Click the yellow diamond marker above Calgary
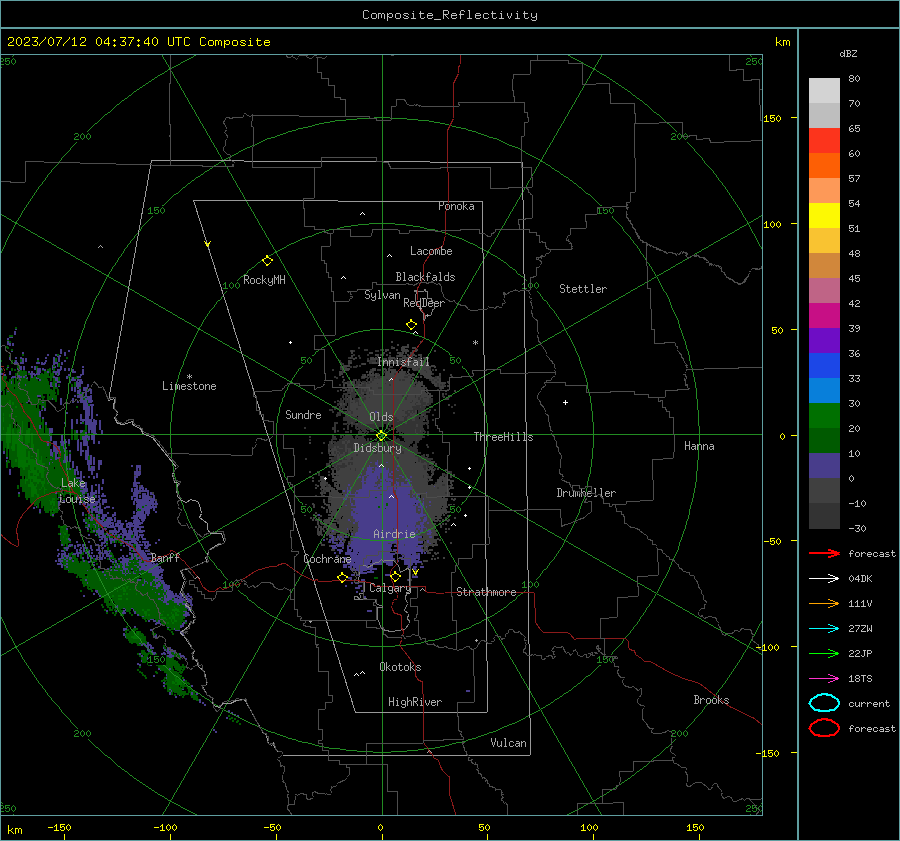Image resolution: width=900 pixels, height=841 pixels. point(395,576)
